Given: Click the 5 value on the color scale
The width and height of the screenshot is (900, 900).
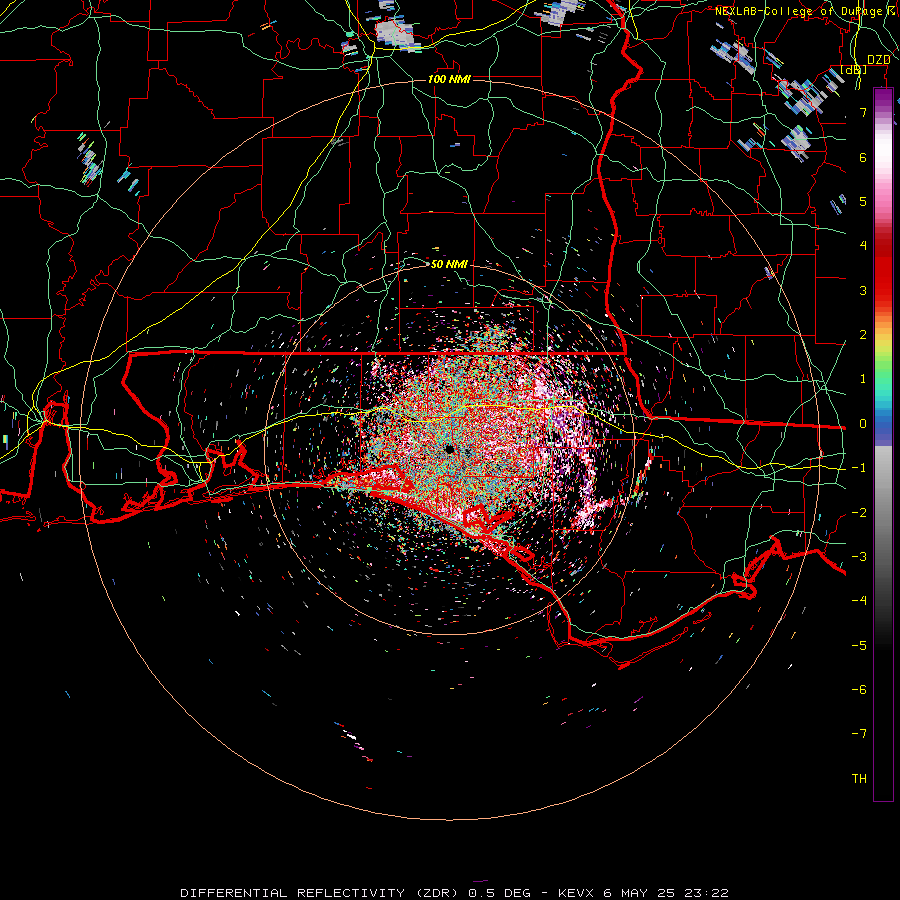Looking at the screenshot, I should 863,201.
